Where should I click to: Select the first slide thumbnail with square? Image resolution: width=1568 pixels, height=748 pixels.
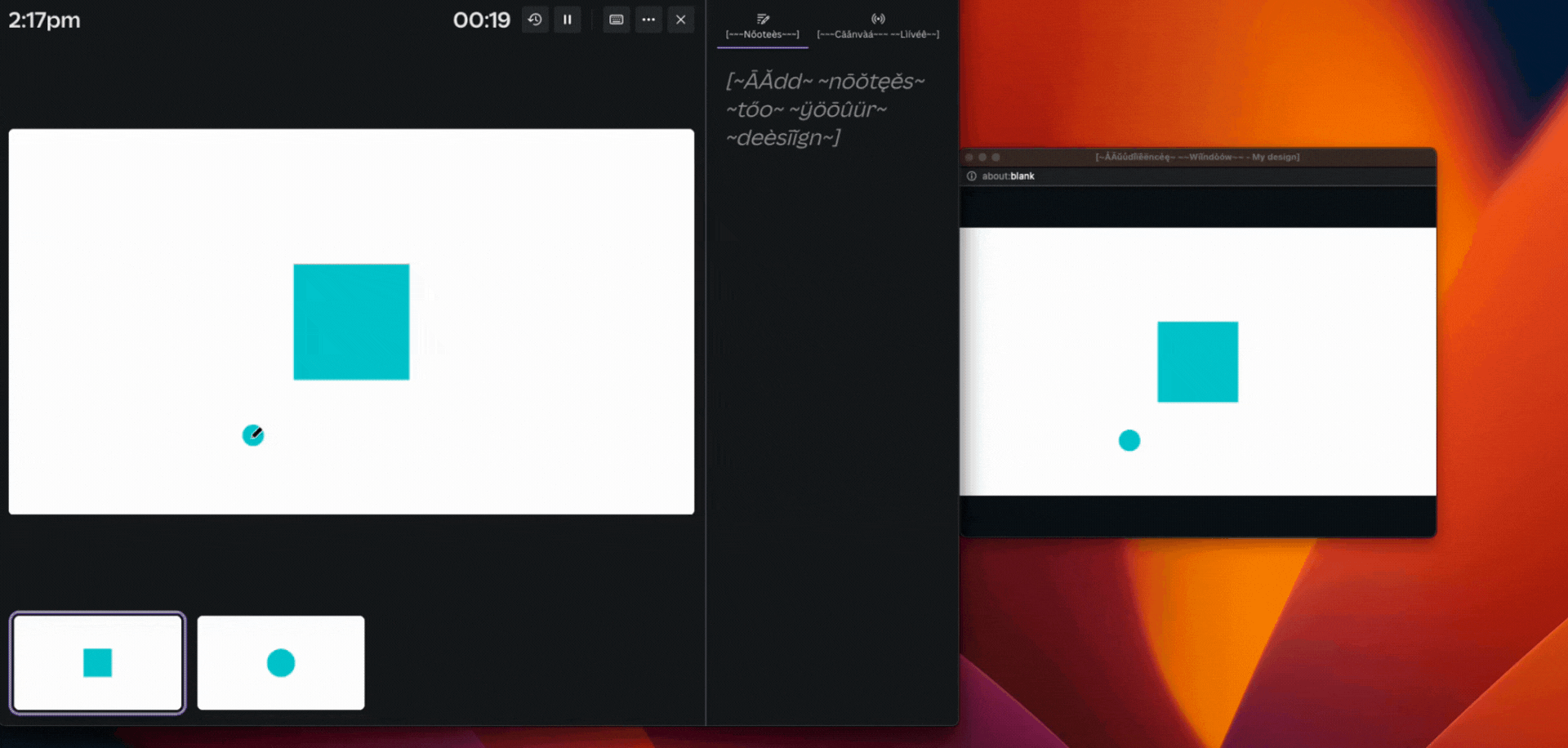98,662
